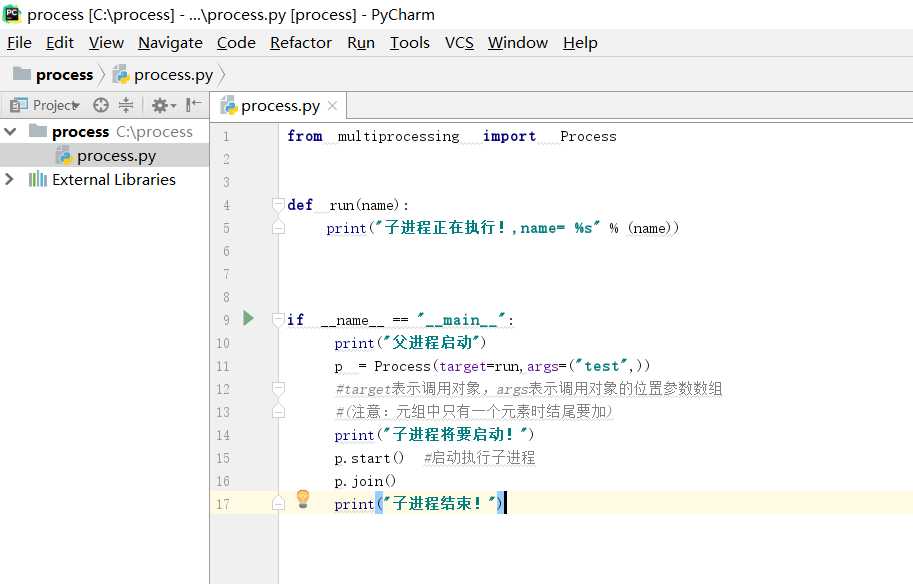Click the yellow lightbulb intention icon
This screenshot has height=584, width=913.
coord(303,499)
